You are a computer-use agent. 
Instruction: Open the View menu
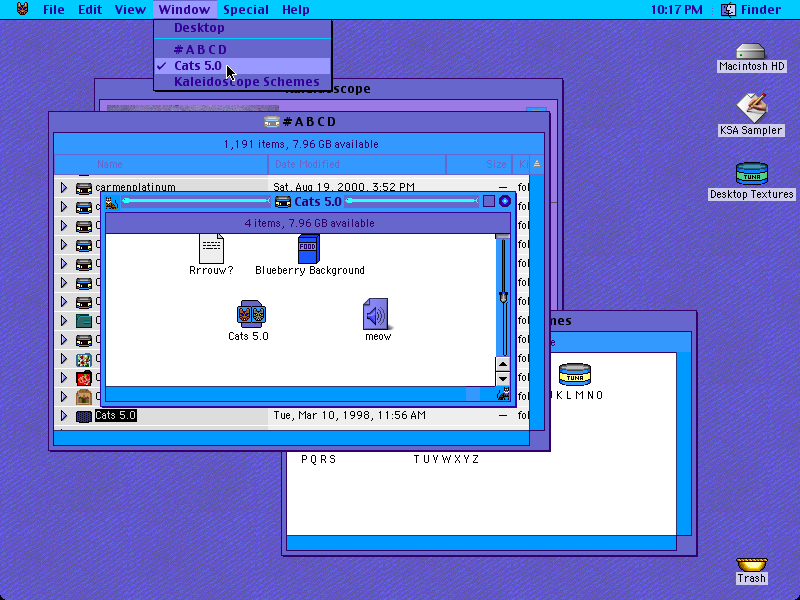[x=130, y=9]
